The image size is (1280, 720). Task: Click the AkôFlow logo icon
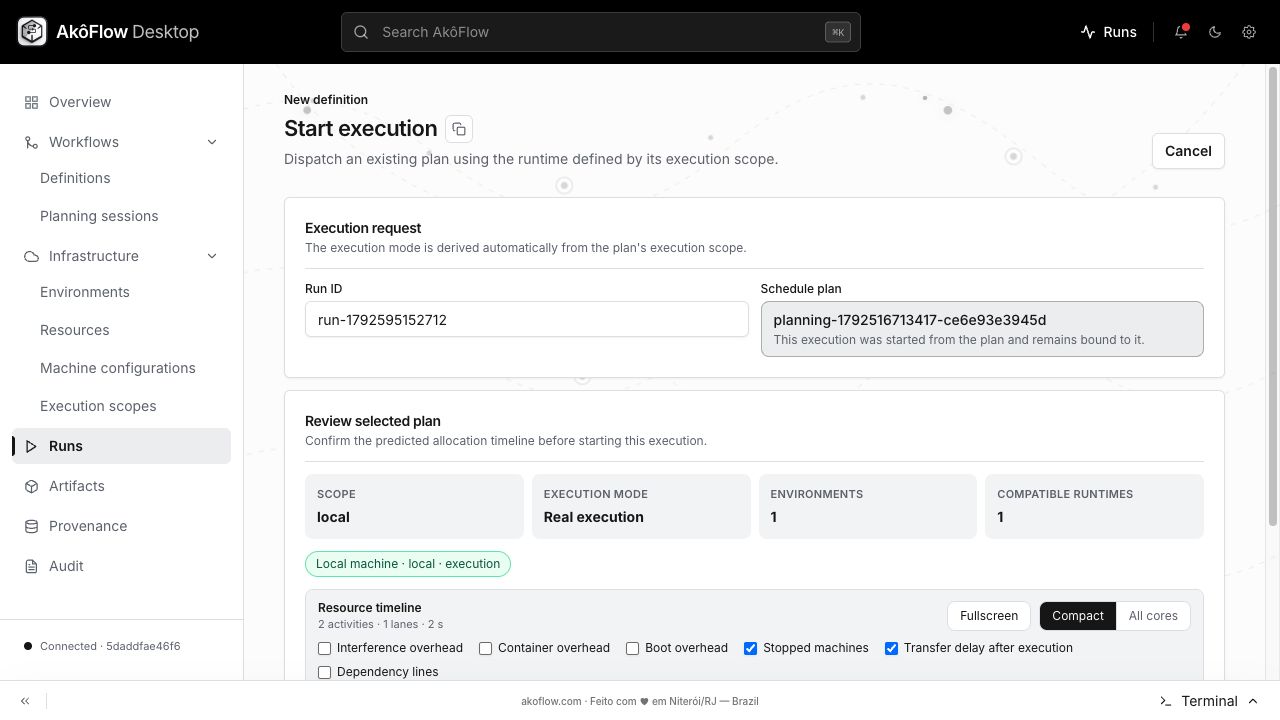point(32,32)
